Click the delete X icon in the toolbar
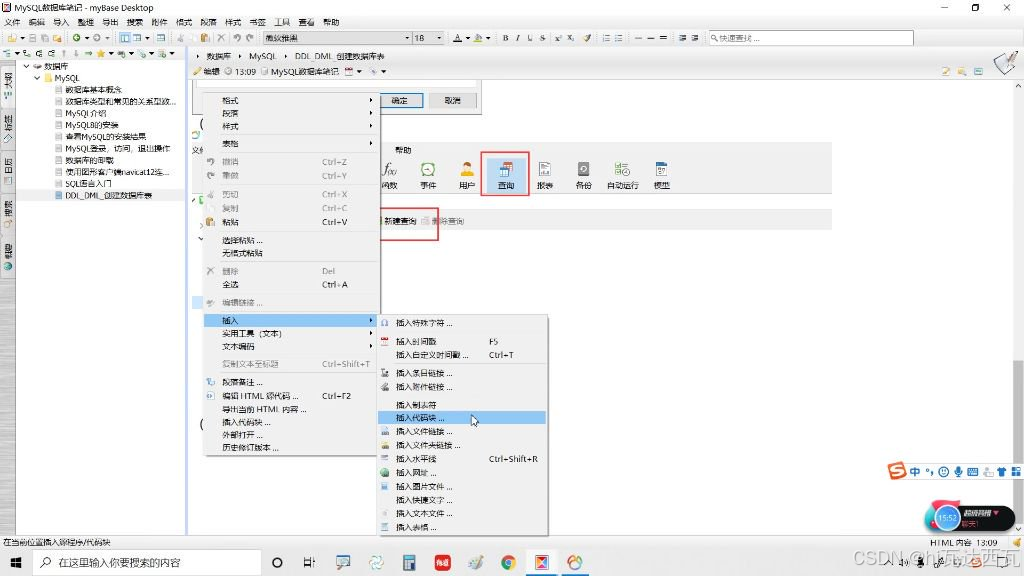Viewport: 1024px width, 576px height. click(221, 38)
